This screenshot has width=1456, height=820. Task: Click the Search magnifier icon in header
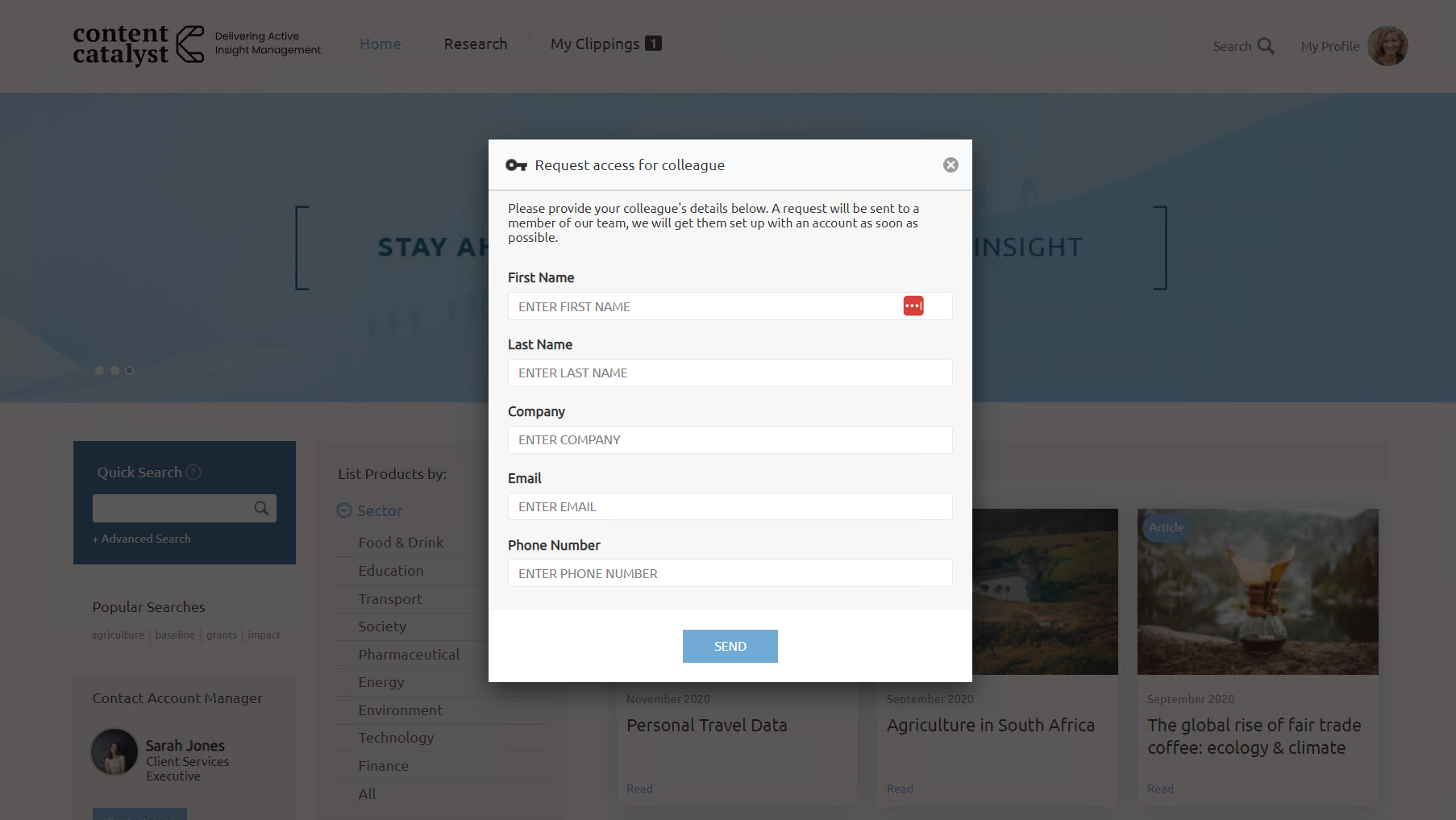(1266, 46)
